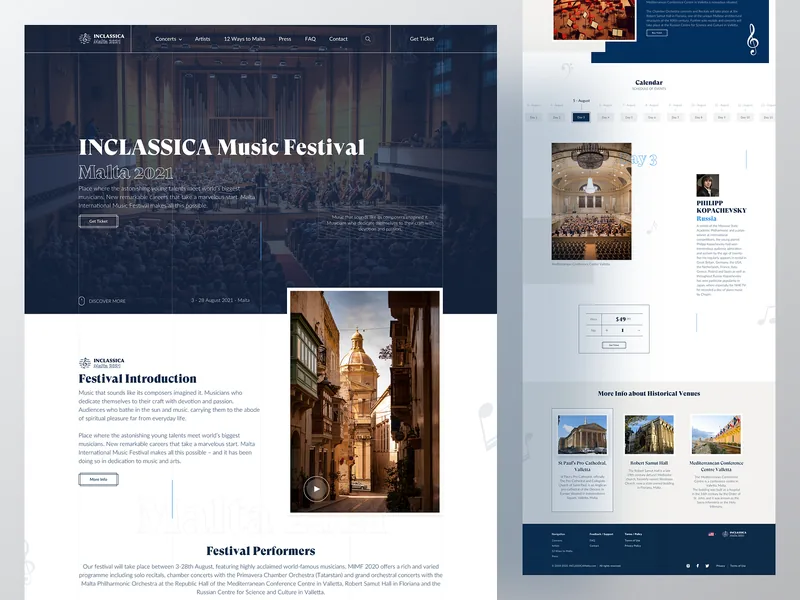Open the FAQ page from header
800x600 pixels.
tap(310, 39)
